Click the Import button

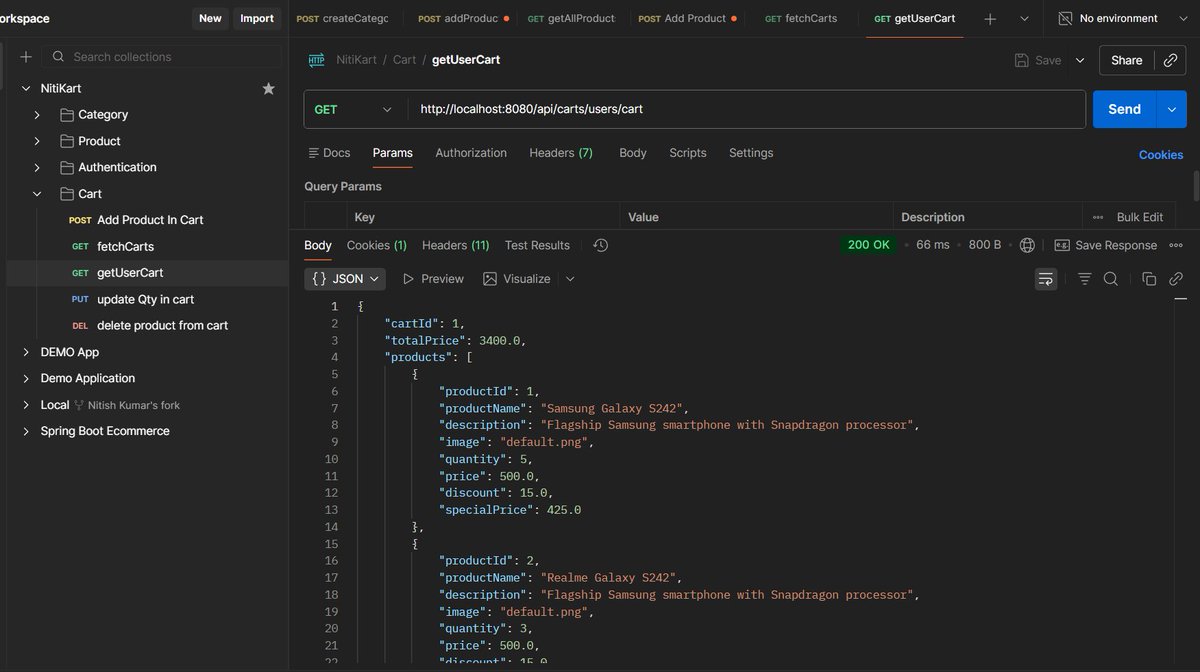(257, 18)
